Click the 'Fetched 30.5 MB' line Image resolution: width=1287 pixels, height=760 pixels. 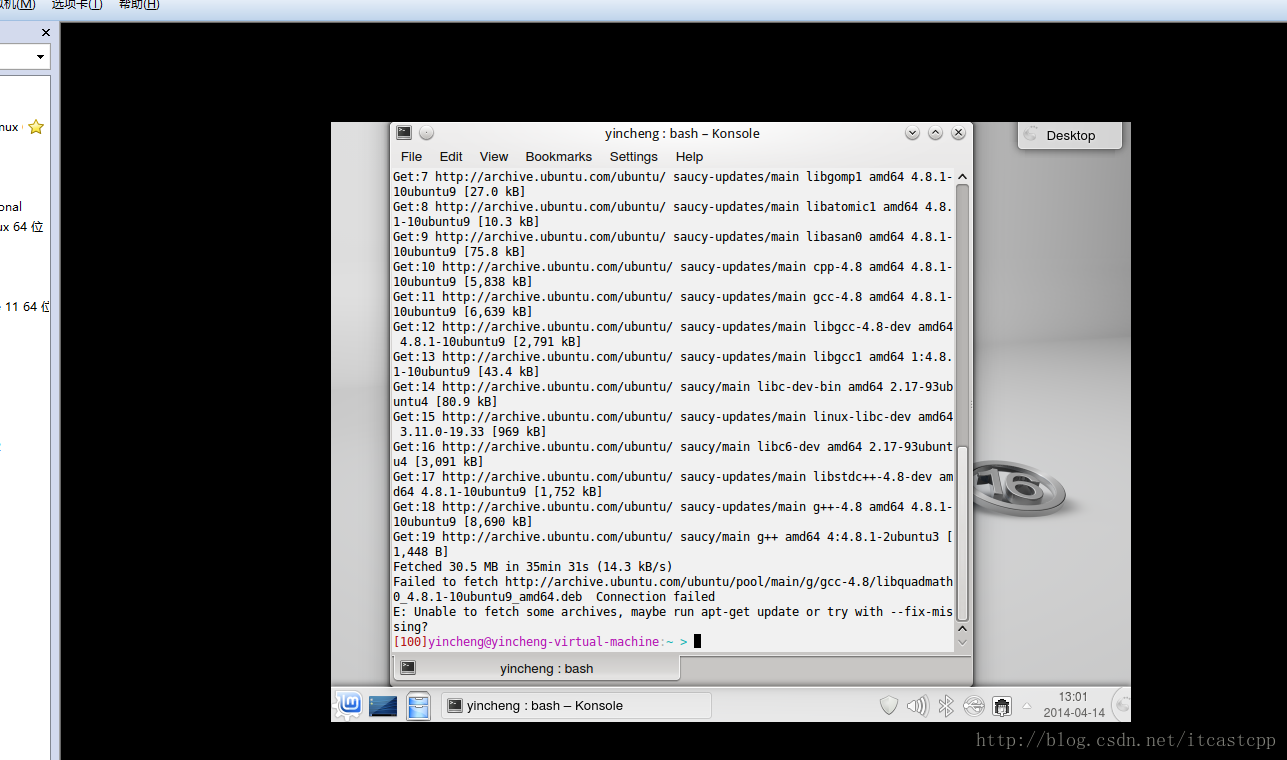(x=533, y=567)
